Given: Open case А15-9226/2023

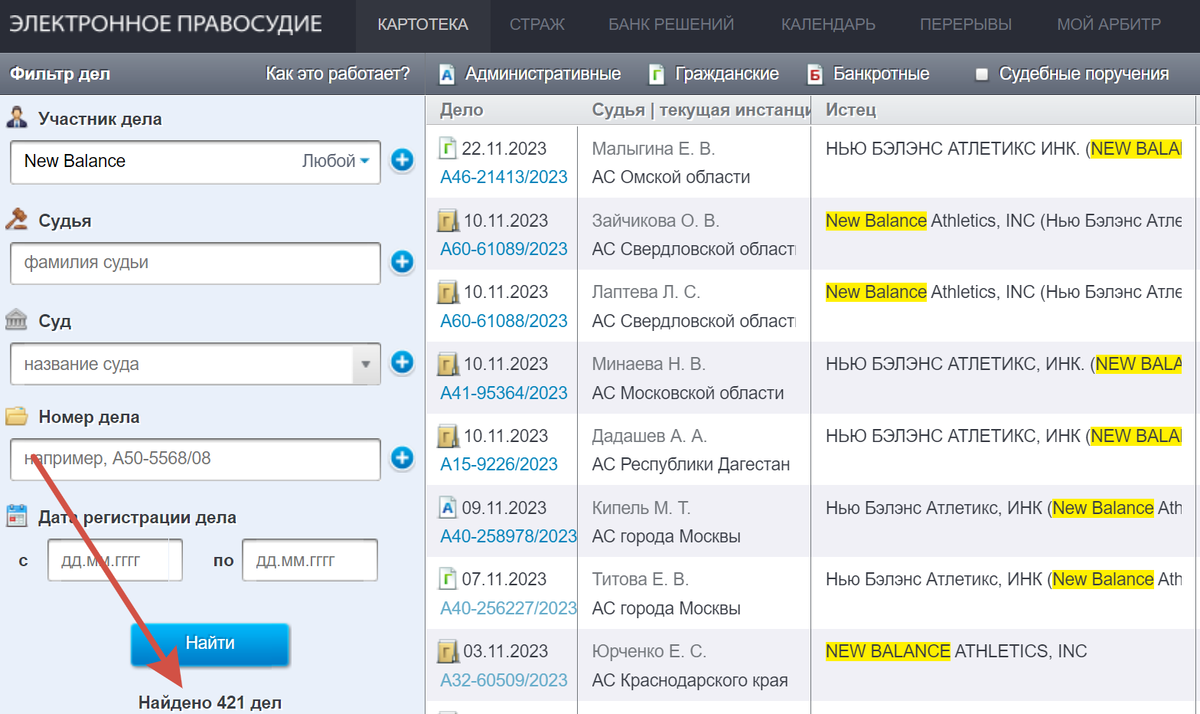Looking at the screenshot, I should 499,465.
